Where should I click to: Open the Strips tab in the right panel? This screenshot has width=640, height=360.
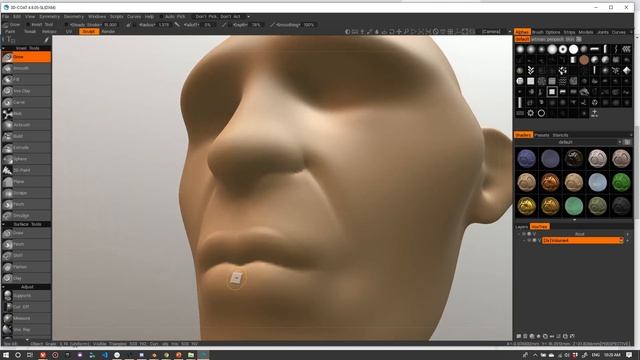point(569,32)
